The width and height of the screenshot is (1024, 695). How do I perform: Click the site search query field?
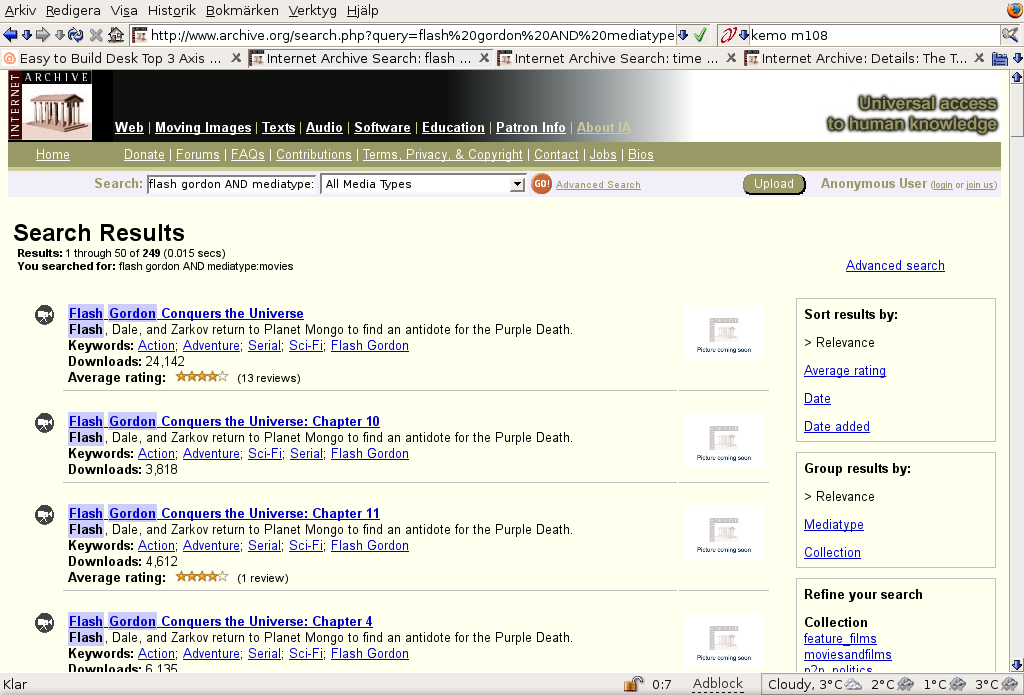232,184
